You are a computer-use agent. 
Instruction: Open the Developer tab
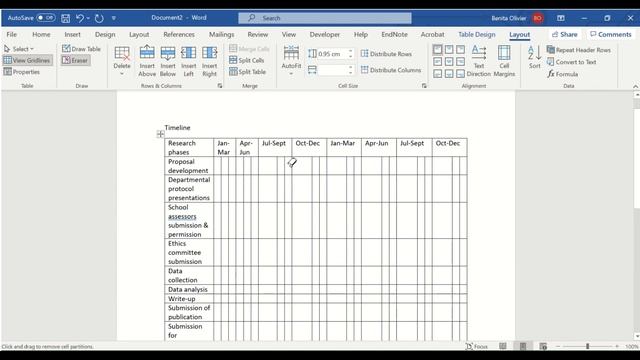324,35
